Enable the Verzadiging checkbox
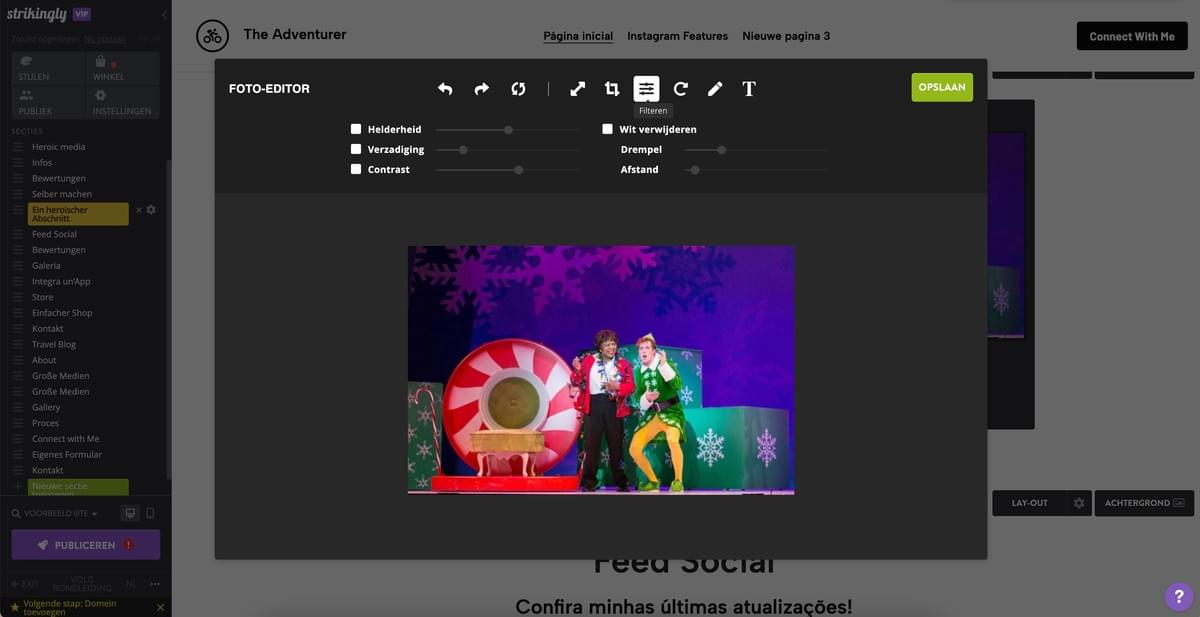The image size is (1200, 617). [x=356, y=149]
